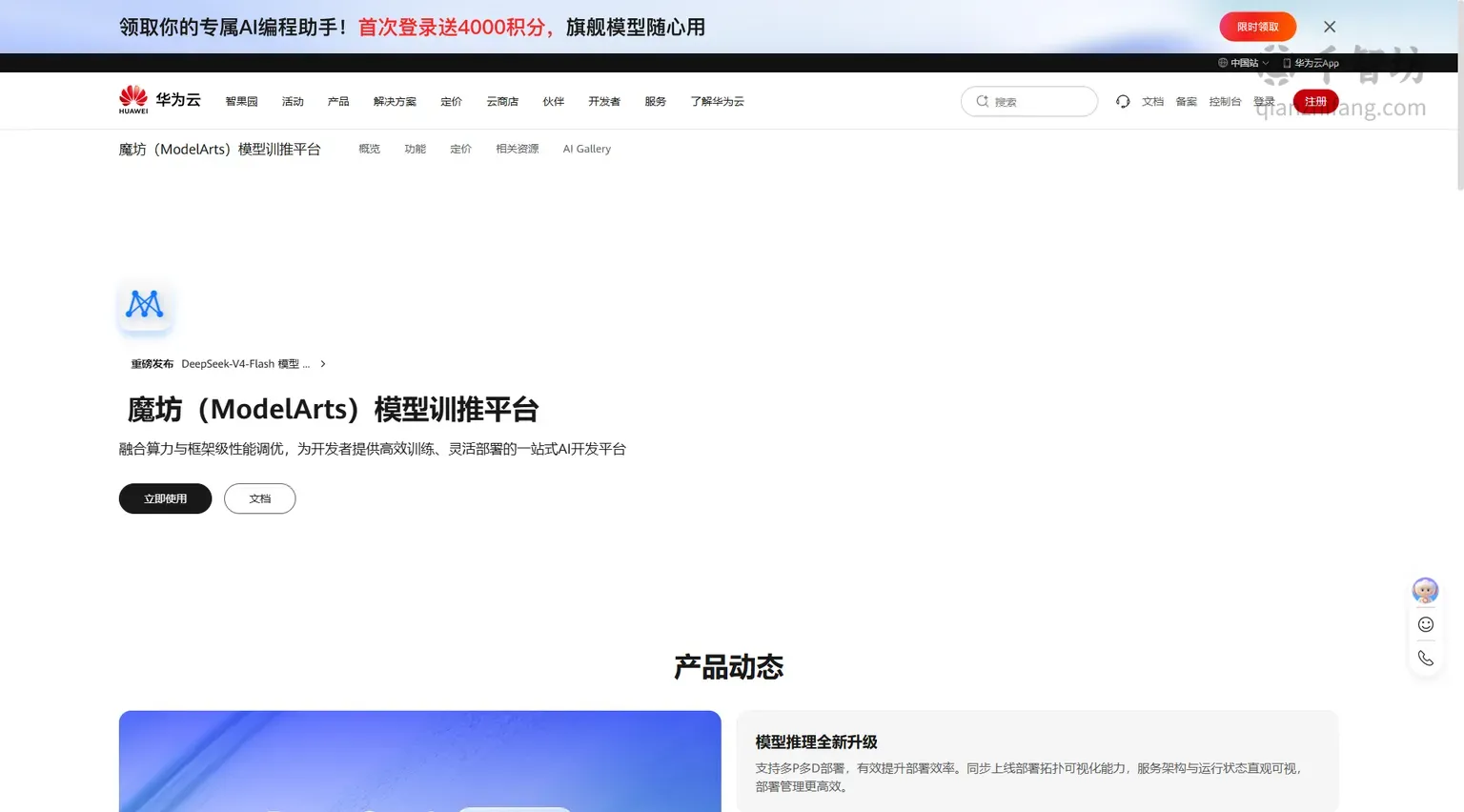The width and height of the screenshot is (1464, 812).
Task: Click the page vertical scrollbar
Action: (x=1460, y=95)
